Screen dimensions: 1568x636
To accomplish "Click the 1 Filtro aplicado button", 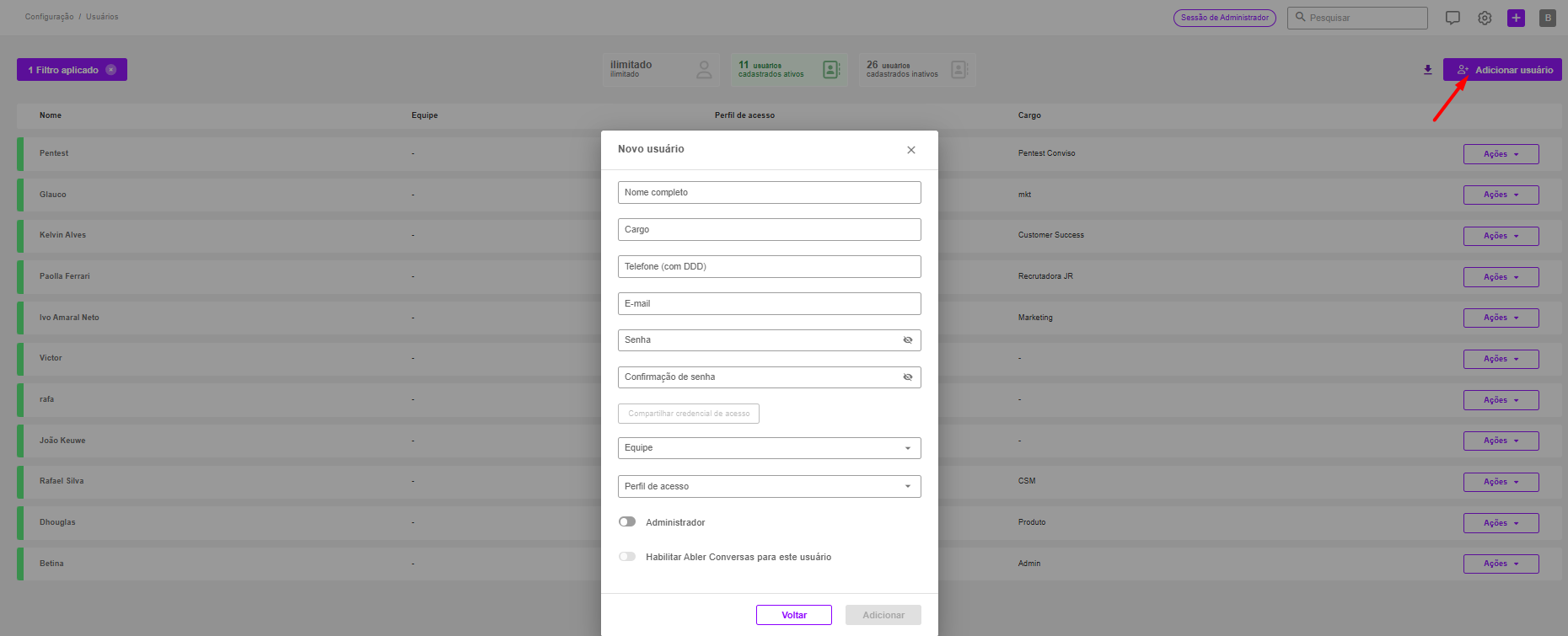I will (72, 70).
